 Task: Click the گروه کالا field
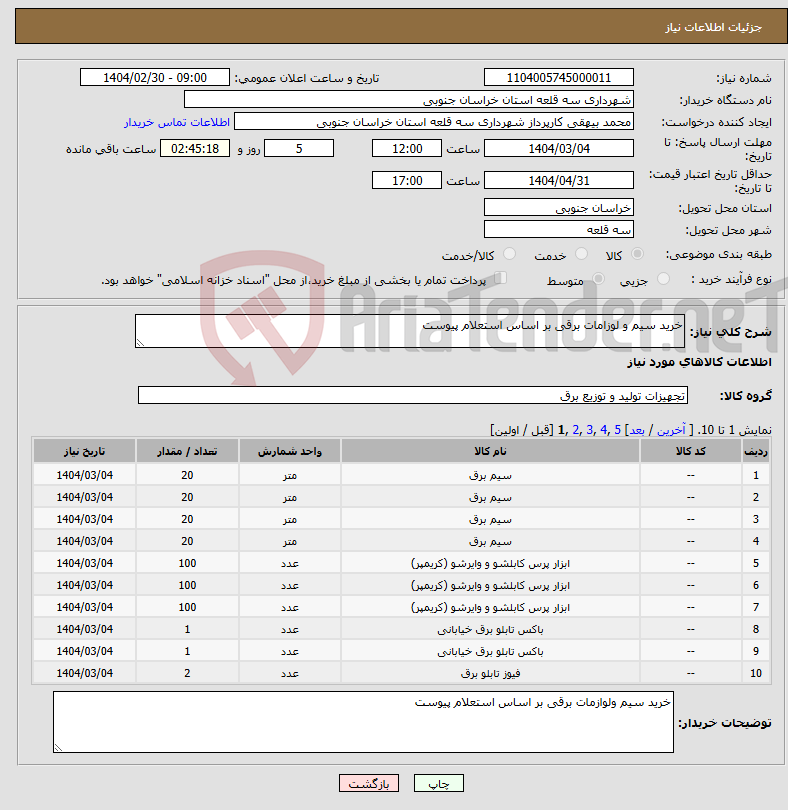[x=412, y=395]
